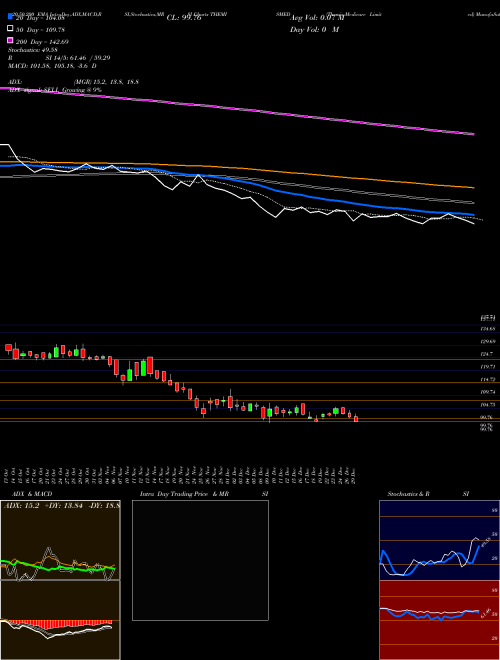The height and width of the screenshot is (660, 500).
Task: Click the blue 20 Day EMA legend swatch
Action: (10, 16)
